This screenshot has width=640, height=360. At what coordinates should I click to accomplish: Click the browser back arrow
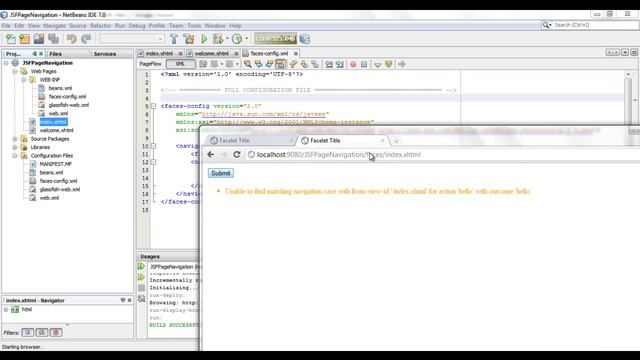click(x=211, y=154)
